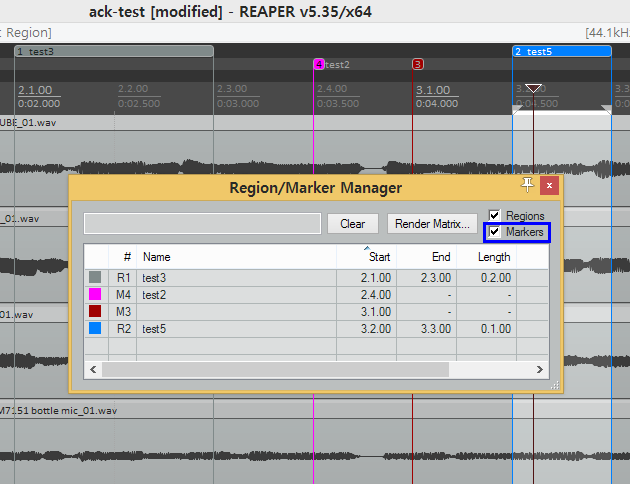Pin the Region/Marker Manager window
Screen dimensions: 630x484
(528, 186)
